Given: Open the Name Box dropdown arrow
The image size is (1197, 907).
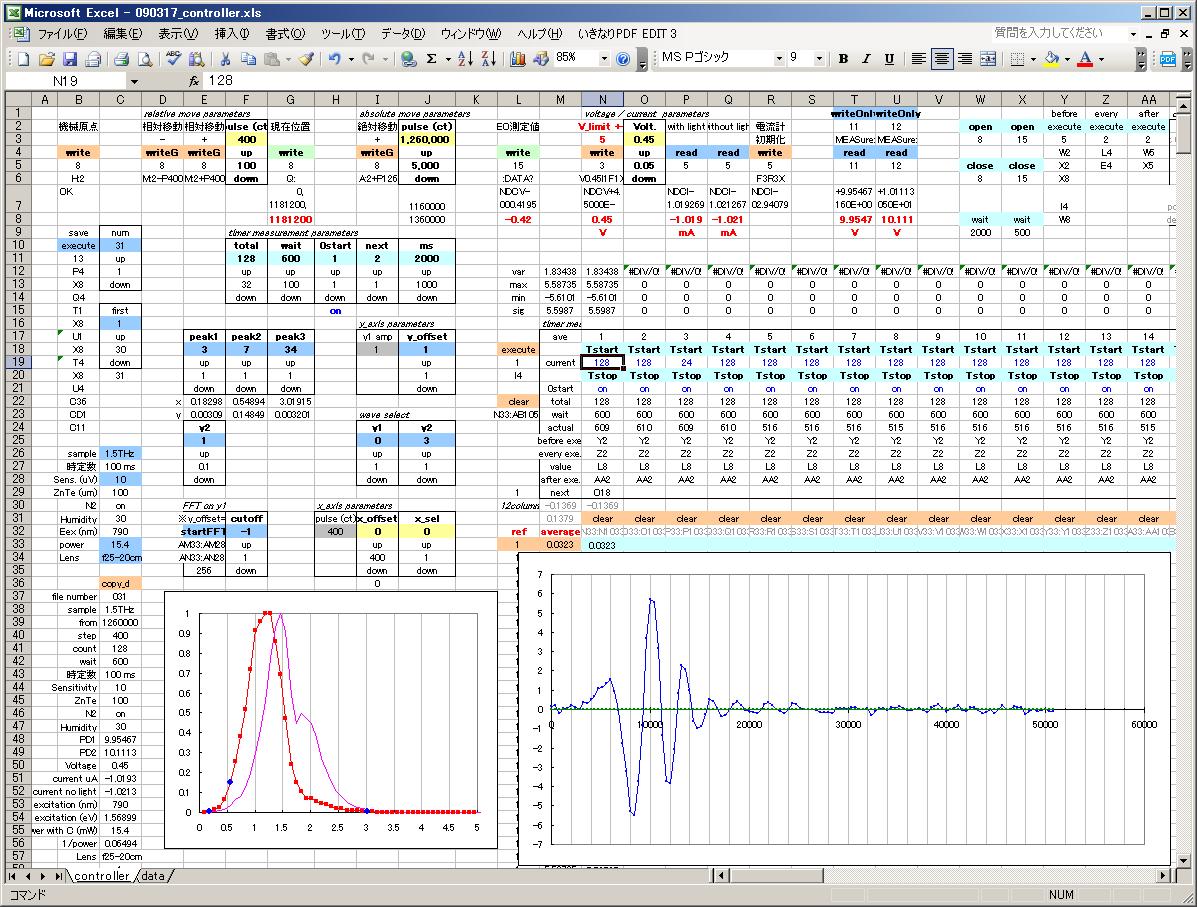Looking at the screenshot, I should tap(134, 80).
